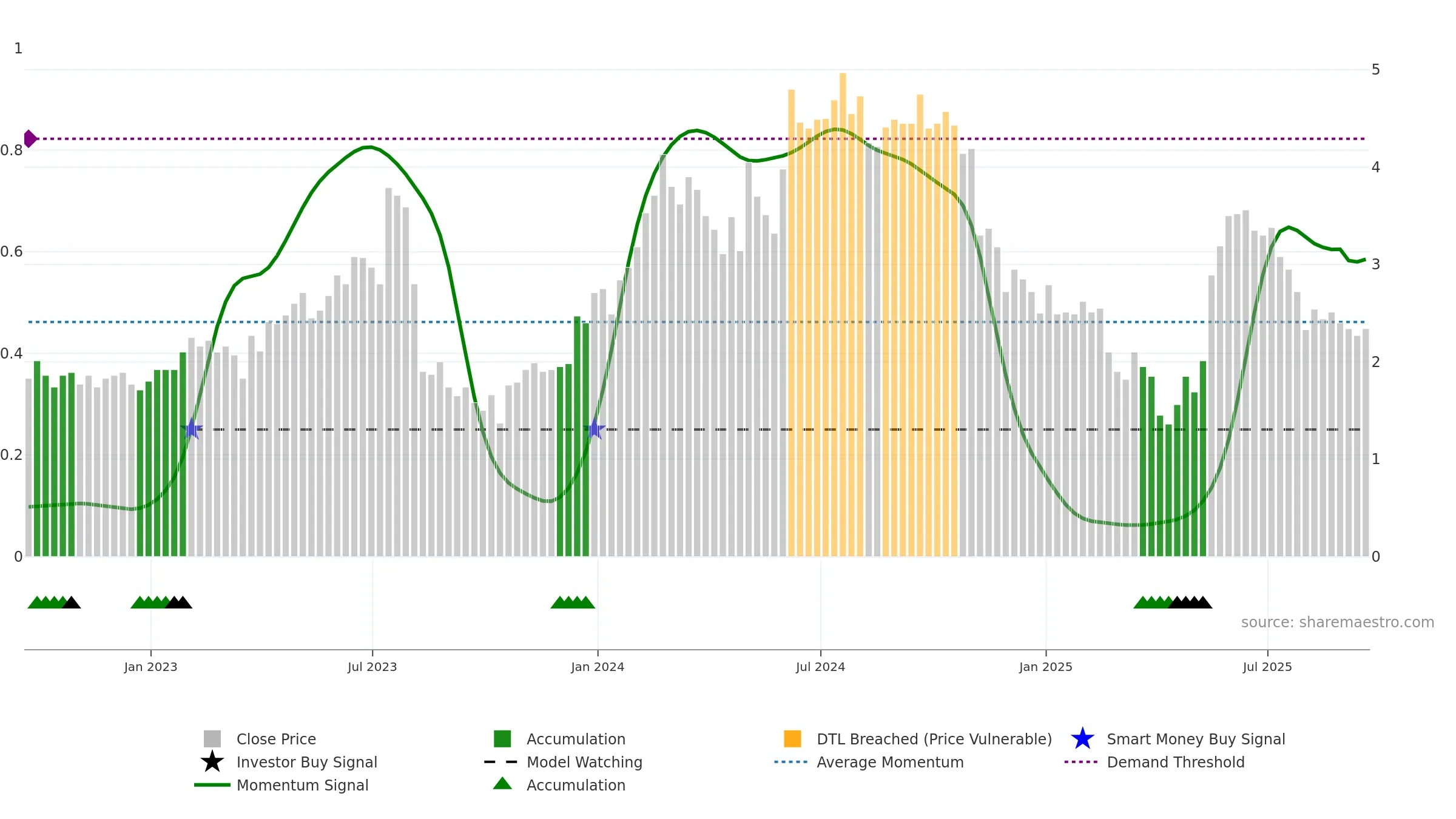Click the Jul 2024 axis label
Screen dimensions: 1456x819
tap(820, 667)
